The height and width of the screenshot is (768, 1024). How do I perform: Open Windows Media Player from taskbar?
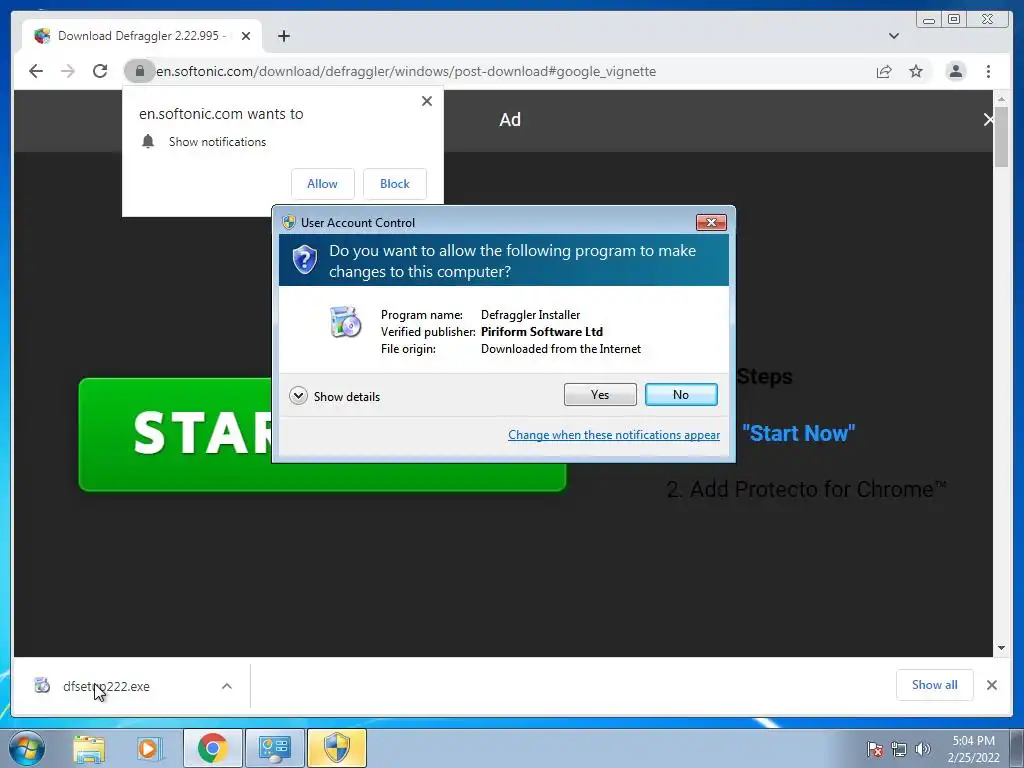pyautogui.click(x=149, y=748)
